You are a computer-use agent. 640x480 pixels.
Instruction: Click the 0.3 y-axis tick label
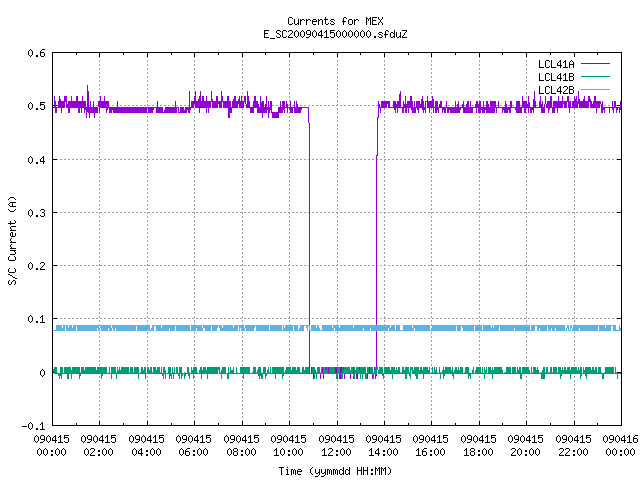[x=36, y=213]
